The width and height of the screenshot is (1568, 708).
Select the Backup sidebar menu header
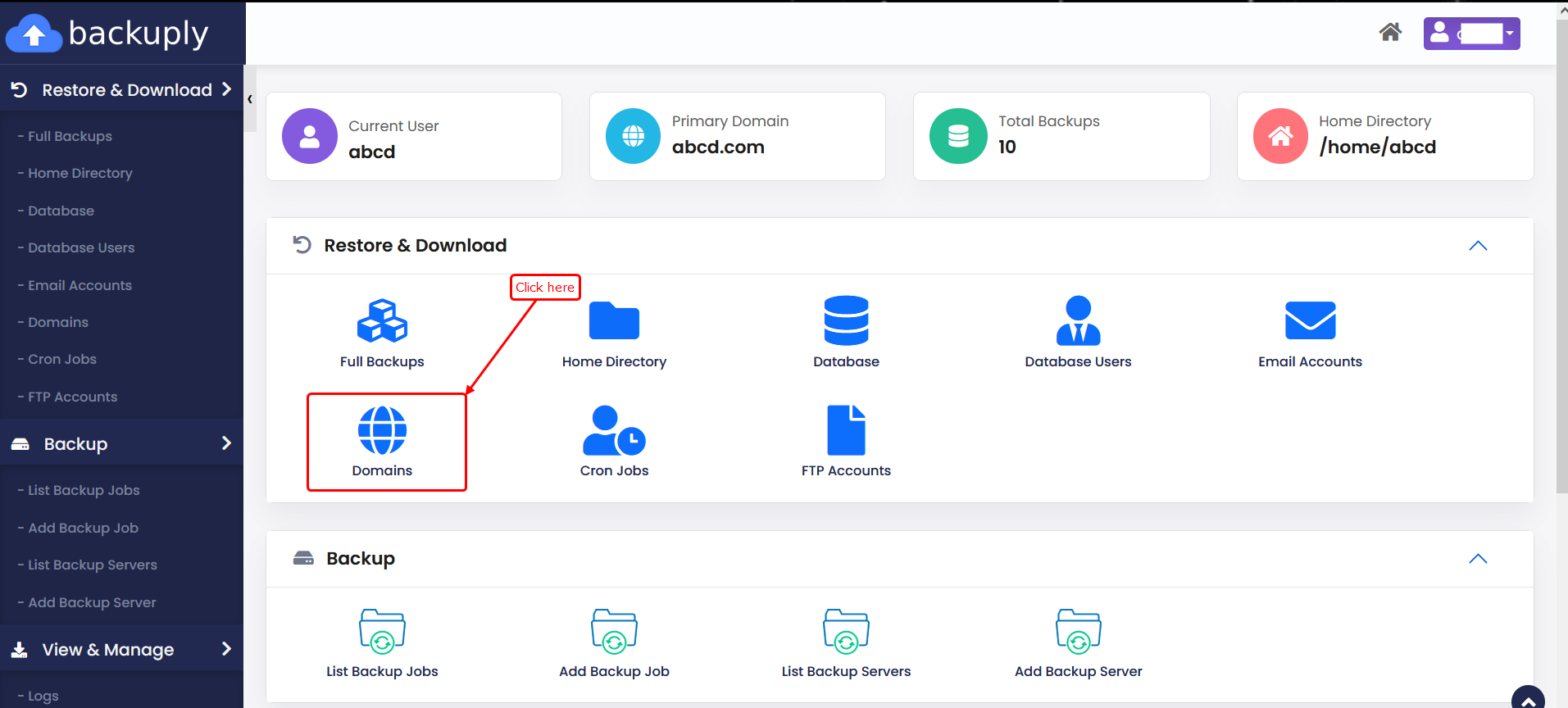click(121, 444)
